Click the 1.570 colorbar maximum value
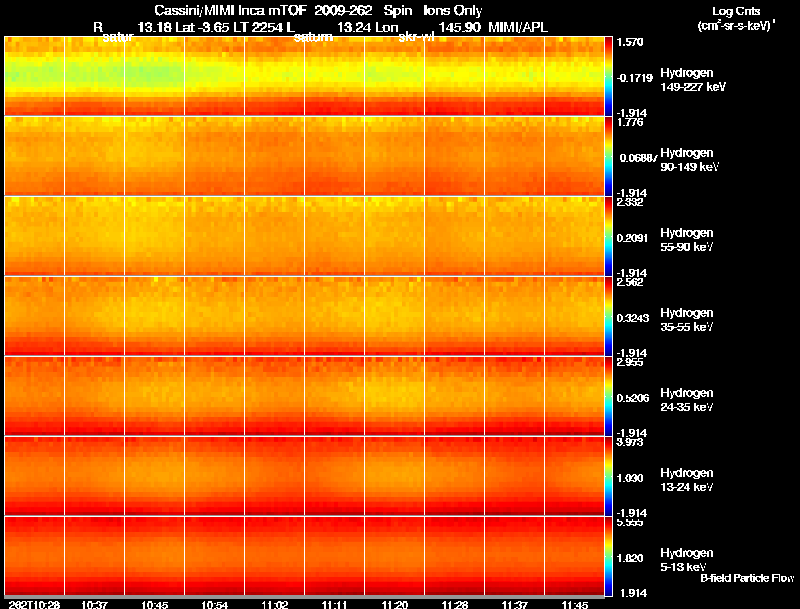 point(630,42)
